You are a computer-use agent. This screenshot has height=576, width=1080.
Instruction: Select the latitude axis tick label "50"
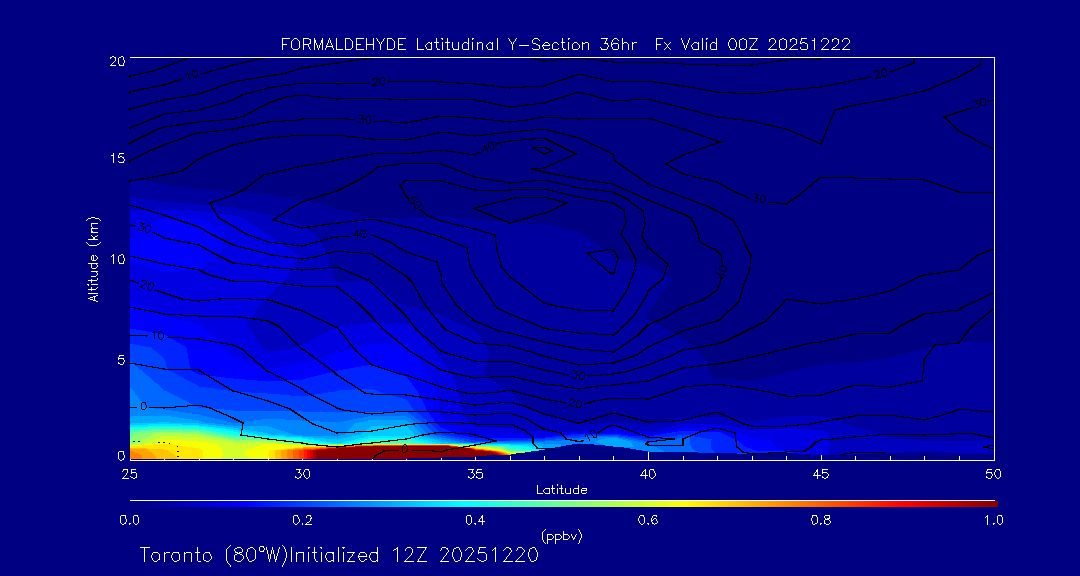[993, 474]
